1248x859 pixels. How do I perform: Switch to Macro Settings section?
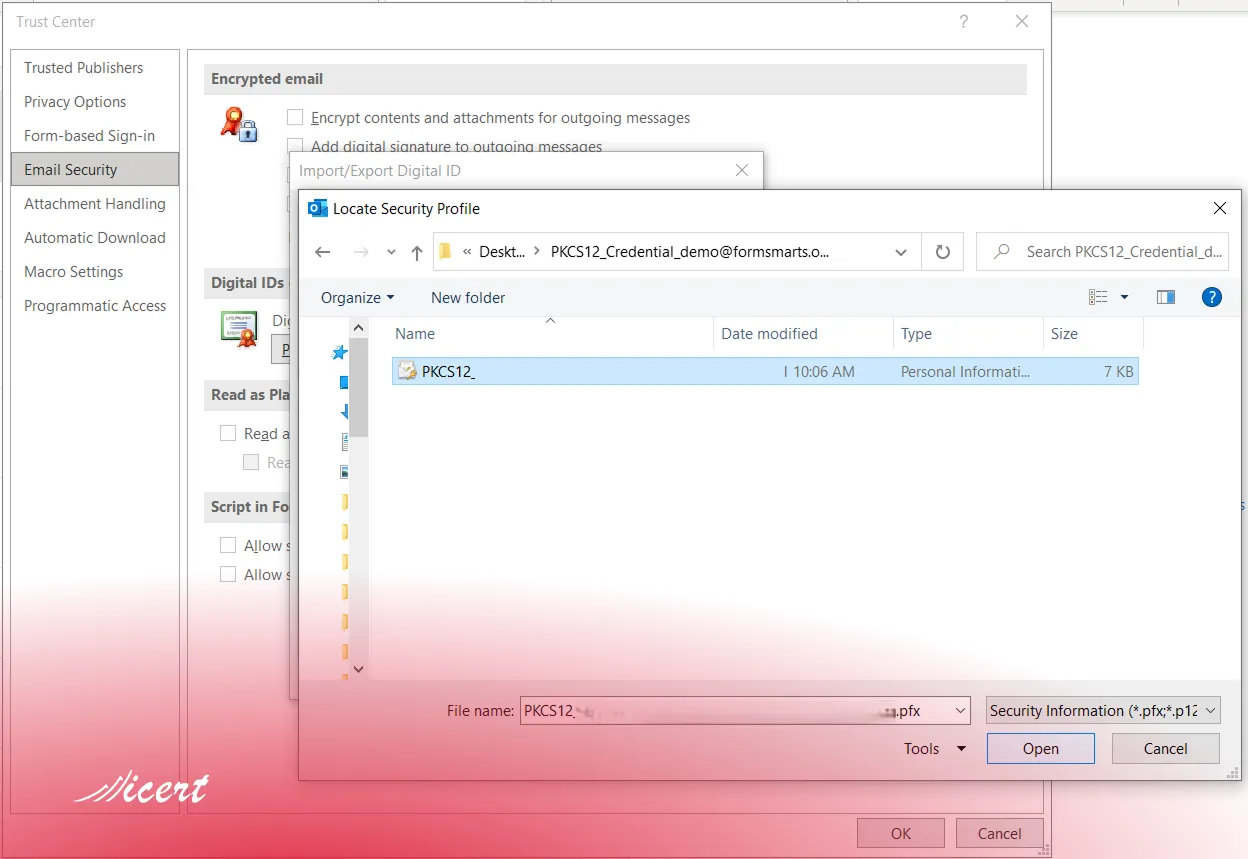click(74, 272)
